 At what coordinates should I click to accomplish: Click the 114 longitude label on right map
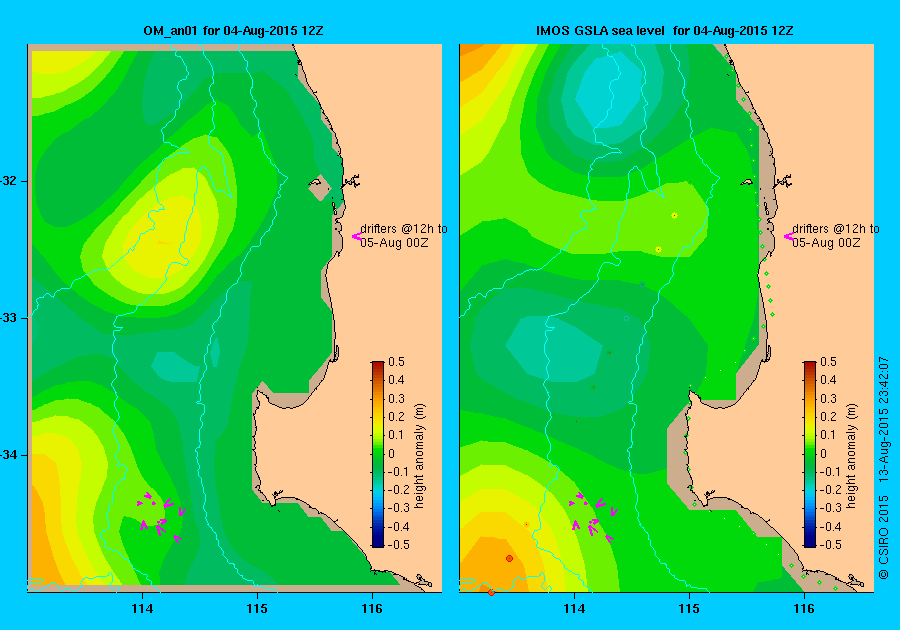pos(575,609)
